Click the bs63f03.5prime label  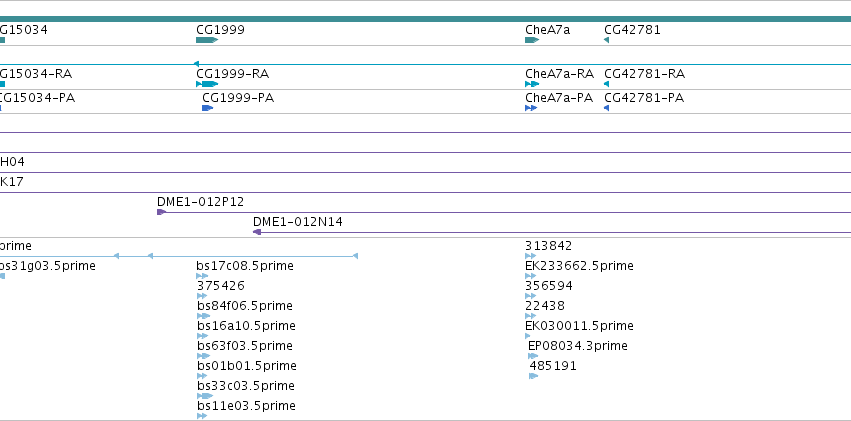coord(245,346)
